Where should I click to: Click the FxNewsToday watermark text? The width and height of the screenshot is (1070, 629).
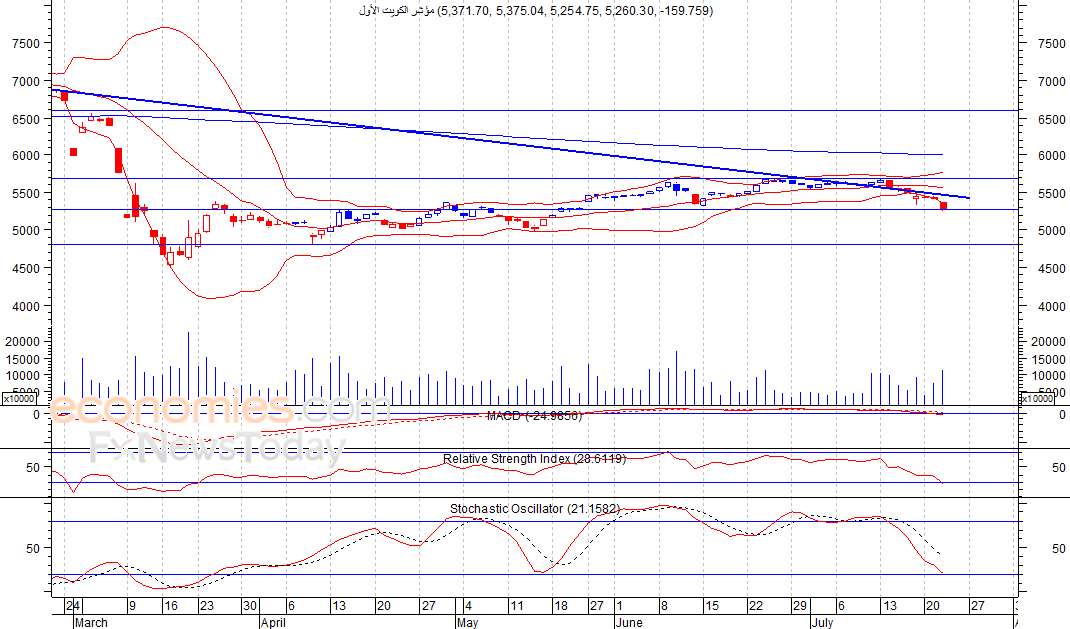pos(217,448)
